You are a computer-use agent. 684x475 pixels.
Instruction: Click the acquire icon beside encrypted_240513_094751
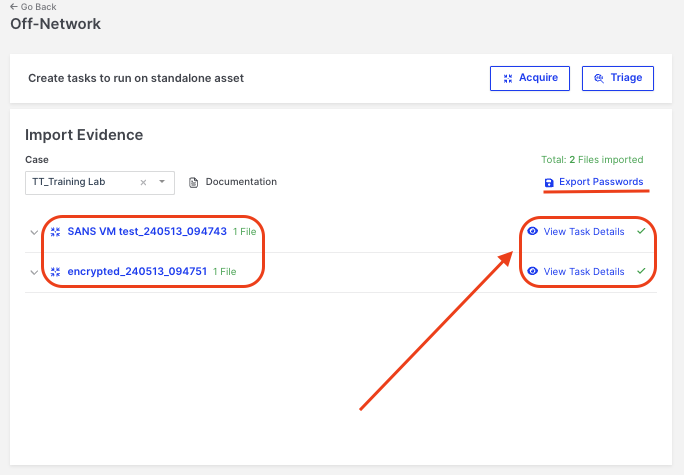tap(56, 272)
